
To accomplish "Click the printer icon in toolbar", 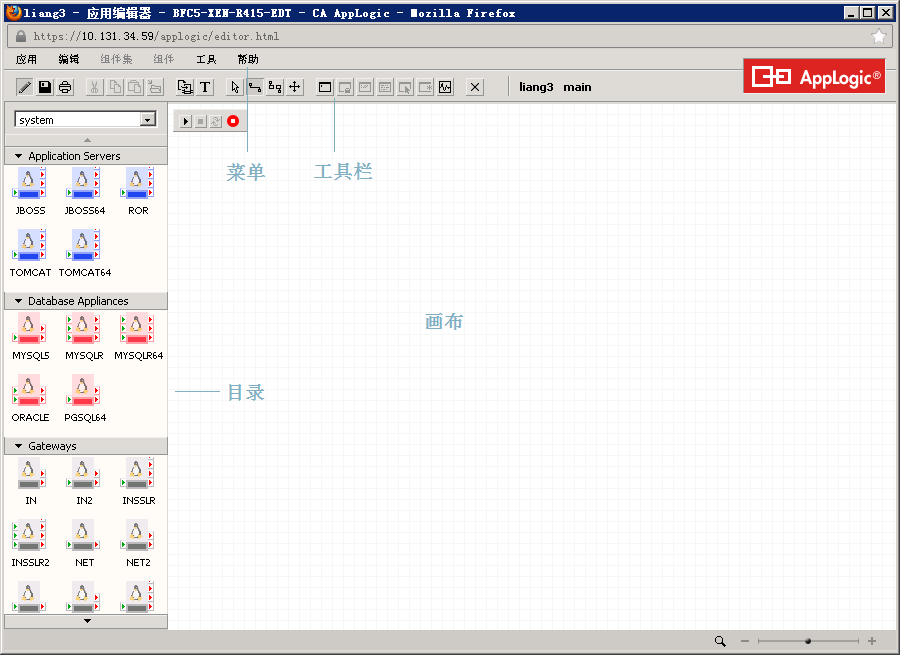I will pyautogui.click(x=65, y=87).
